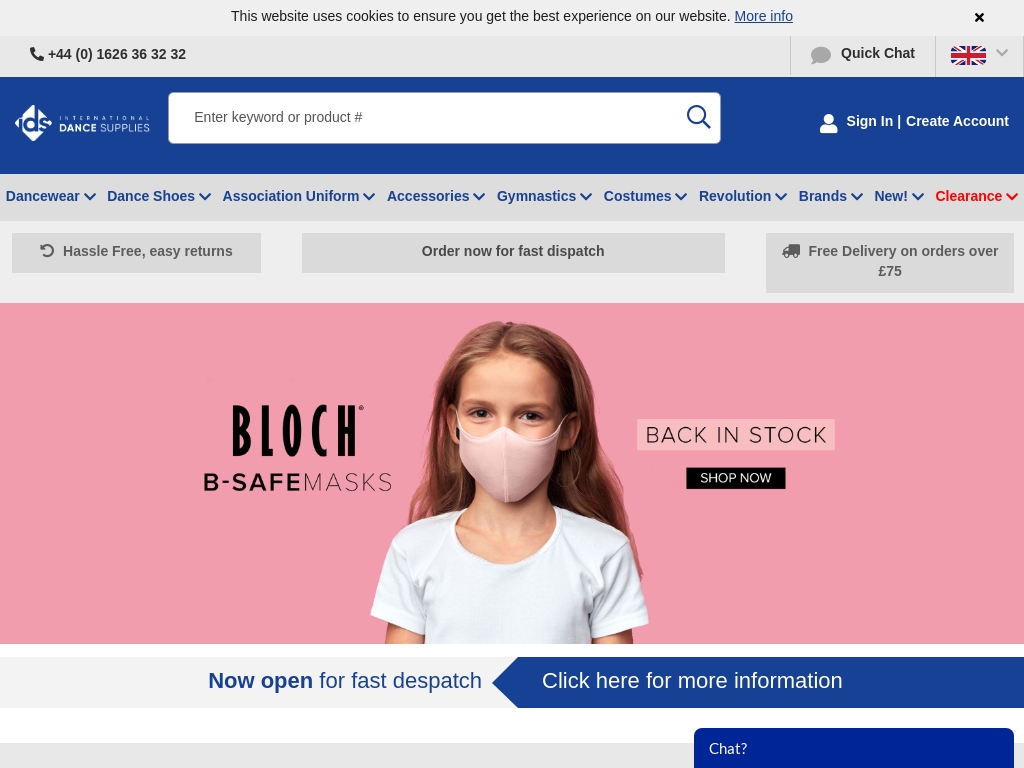1024x768 pixels.
Task: Expand the language selector chevron
Action: coord(1002,53)
